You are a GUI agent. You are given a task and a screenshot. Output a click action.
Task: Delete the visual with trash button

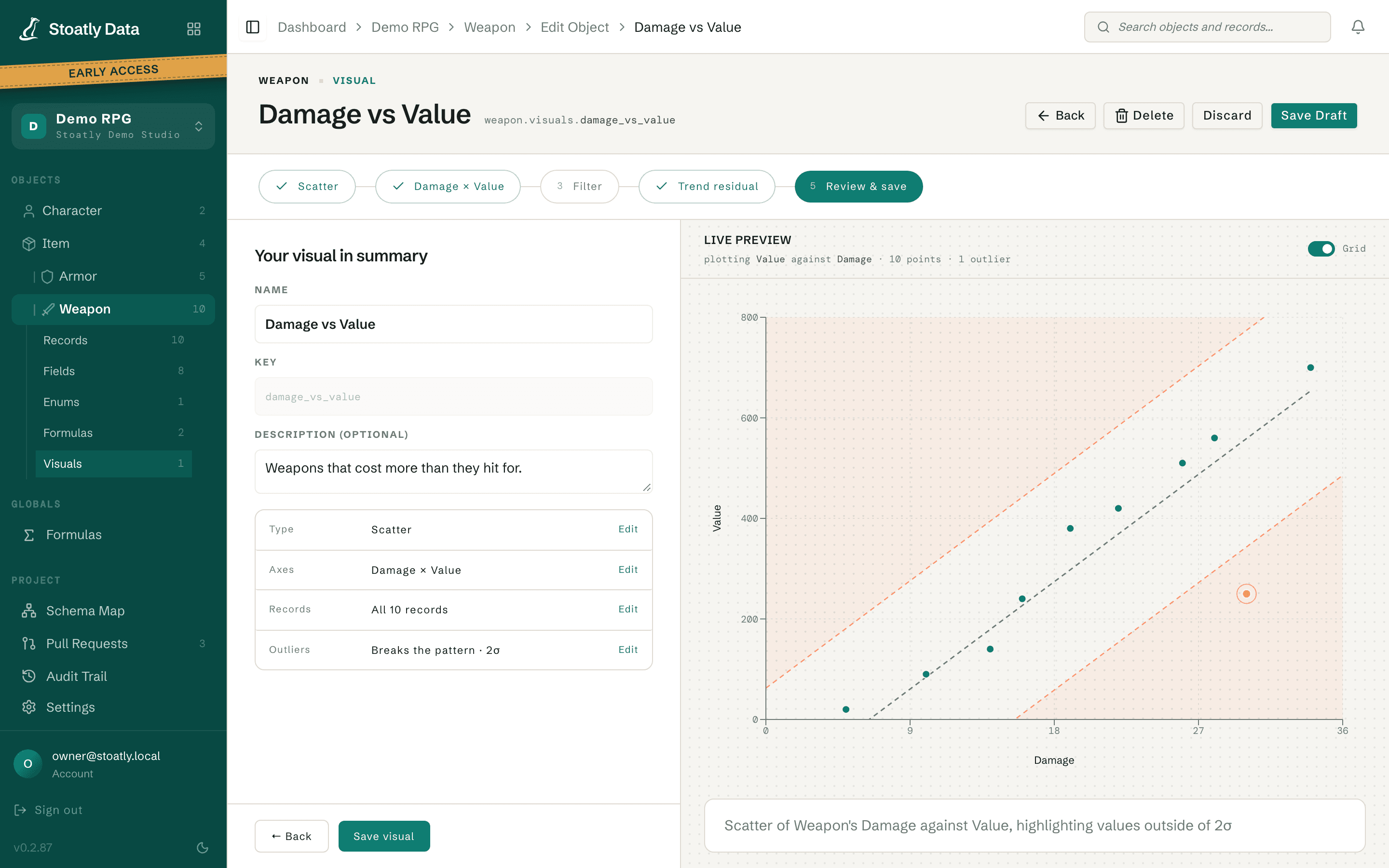click(x=1144, y=115)
